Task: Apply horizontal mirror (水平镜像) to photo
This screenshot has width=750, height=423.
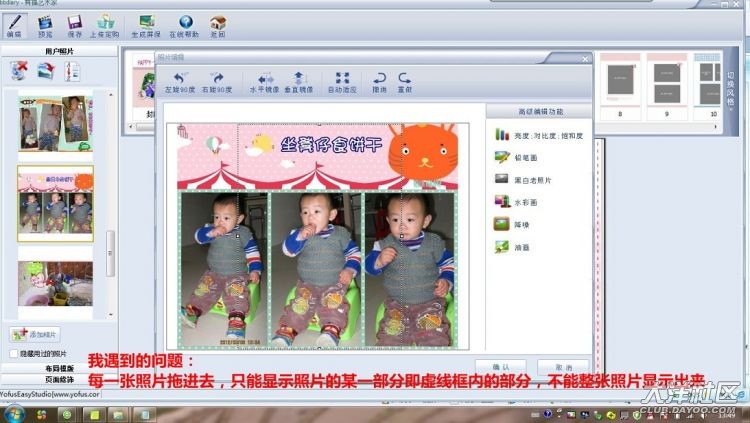Action: coord(265,78)
